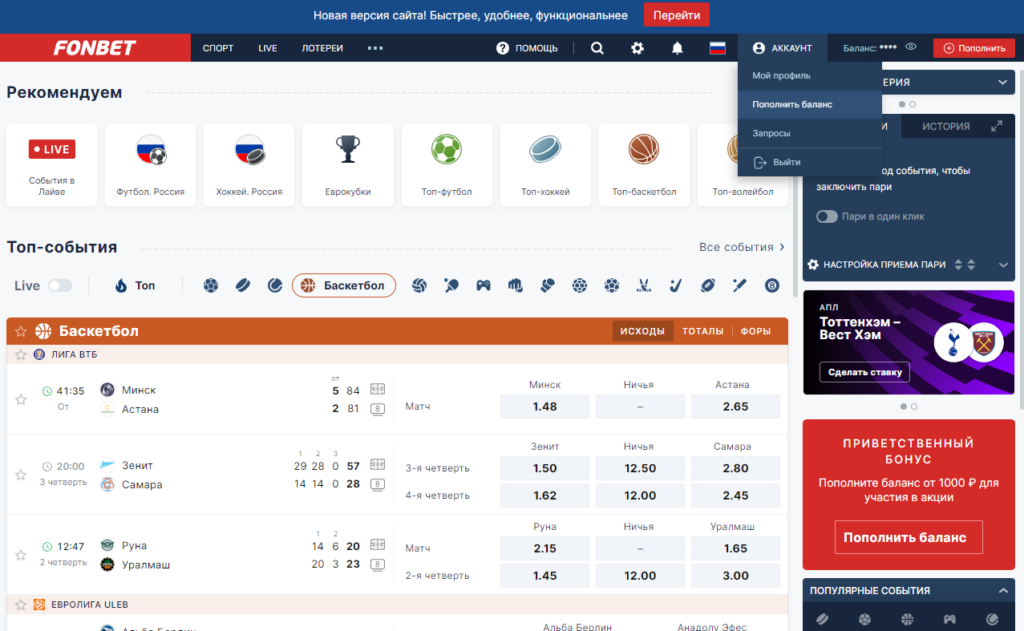Screen dimensions: 1024x631
Task: Open notifications bell icon
Action: [x=677, y=48]
